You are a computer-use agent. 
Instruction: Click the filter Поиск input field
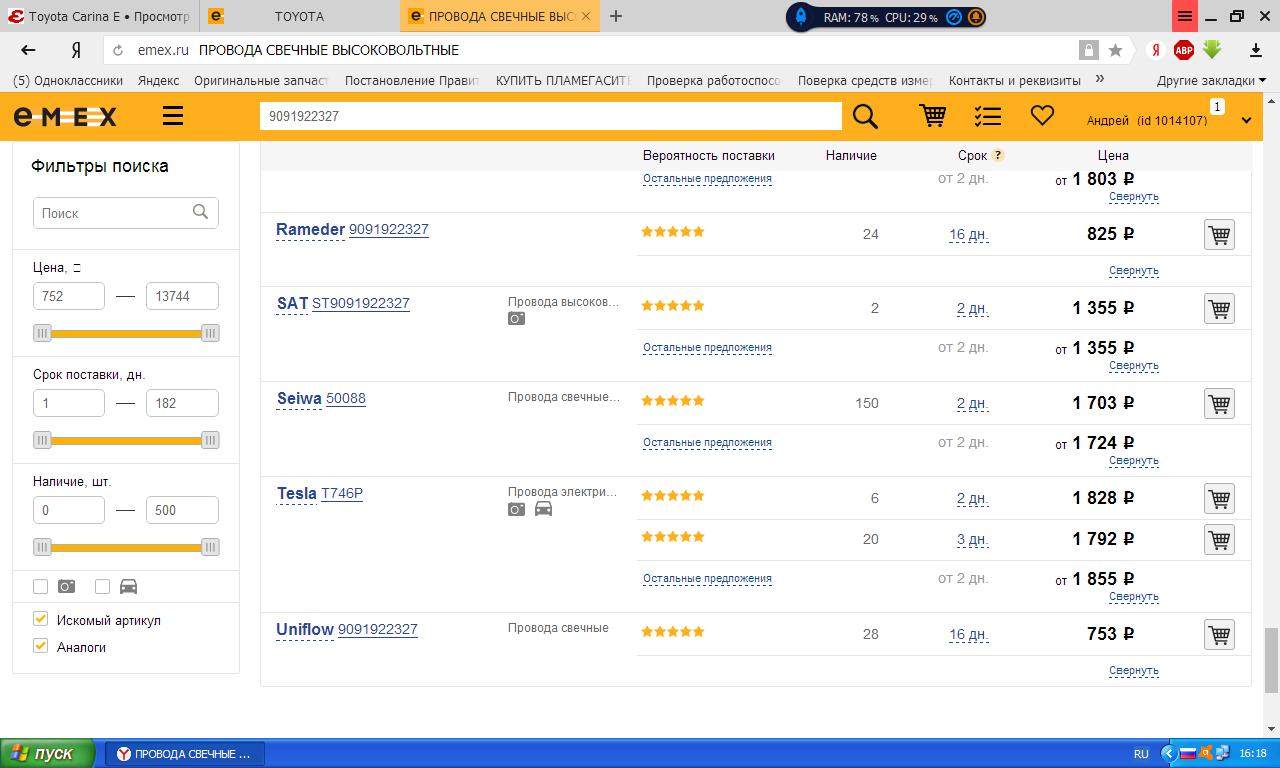(x=112, y=213)
